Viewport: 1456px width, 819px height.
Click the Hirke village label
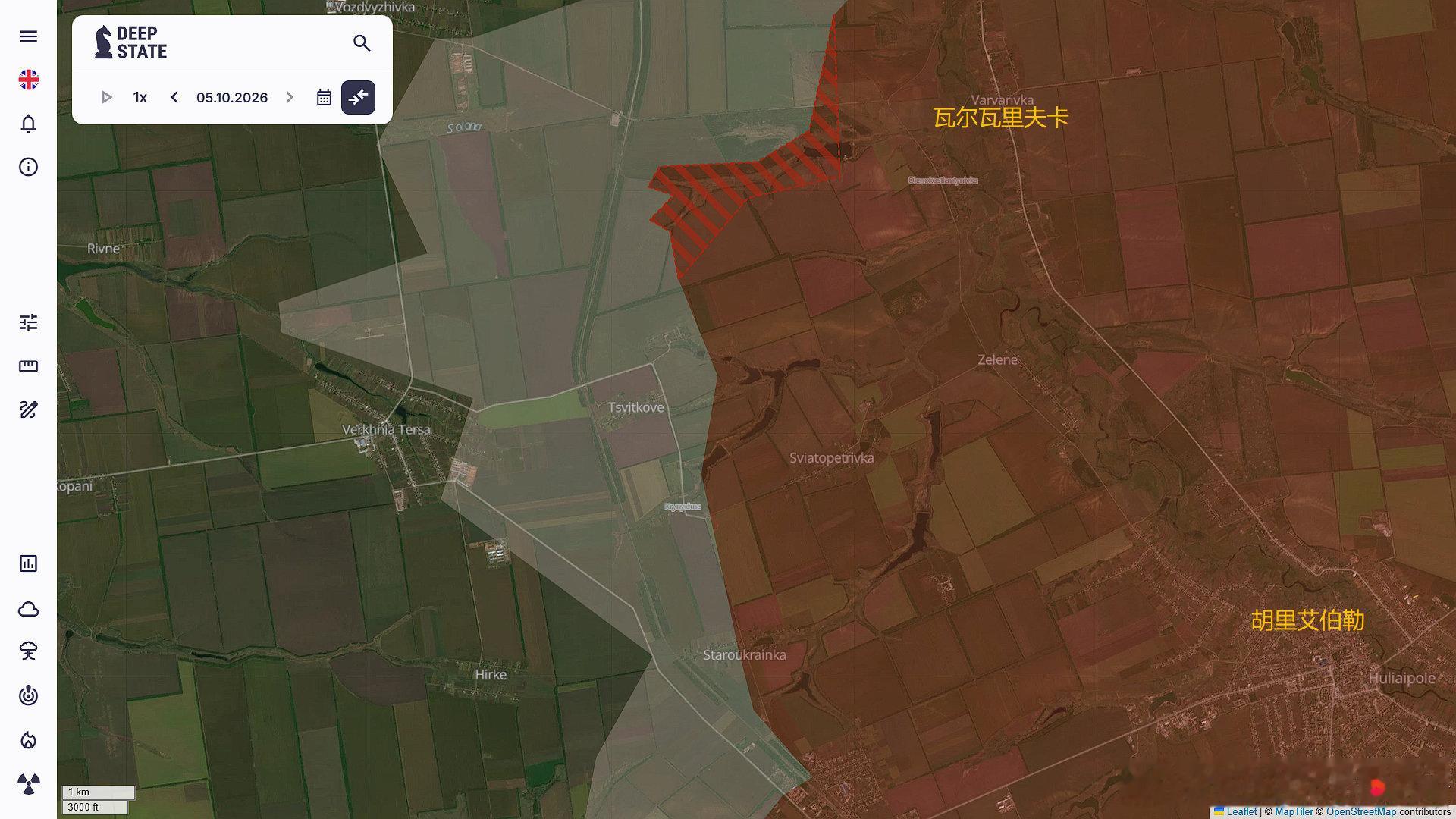point(491,674)
